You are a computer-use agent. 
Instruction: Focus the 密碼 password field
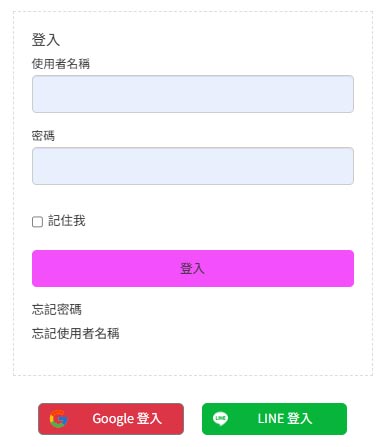click(193, 166)
